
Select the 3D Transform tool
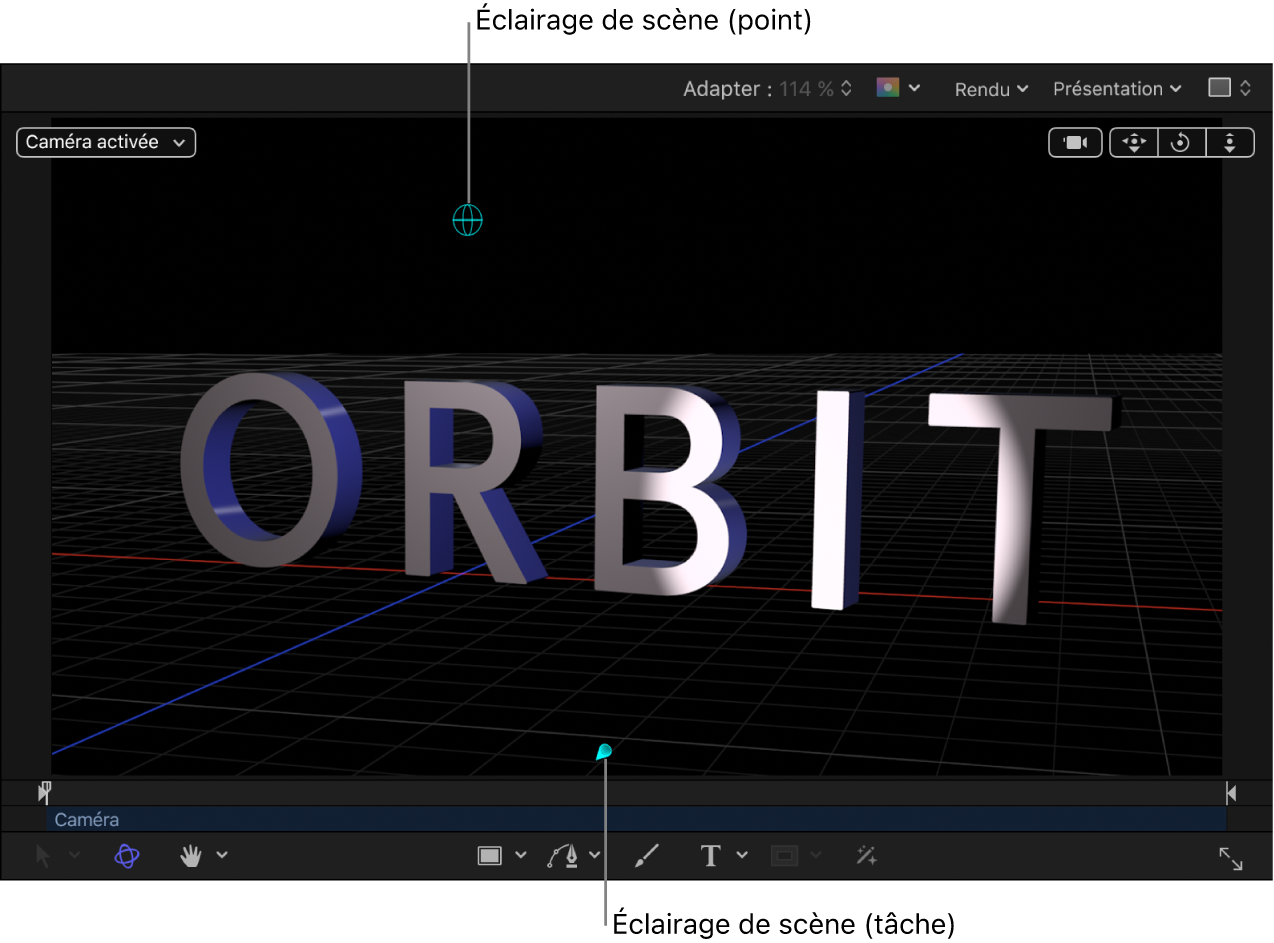(x=126, y=855)
